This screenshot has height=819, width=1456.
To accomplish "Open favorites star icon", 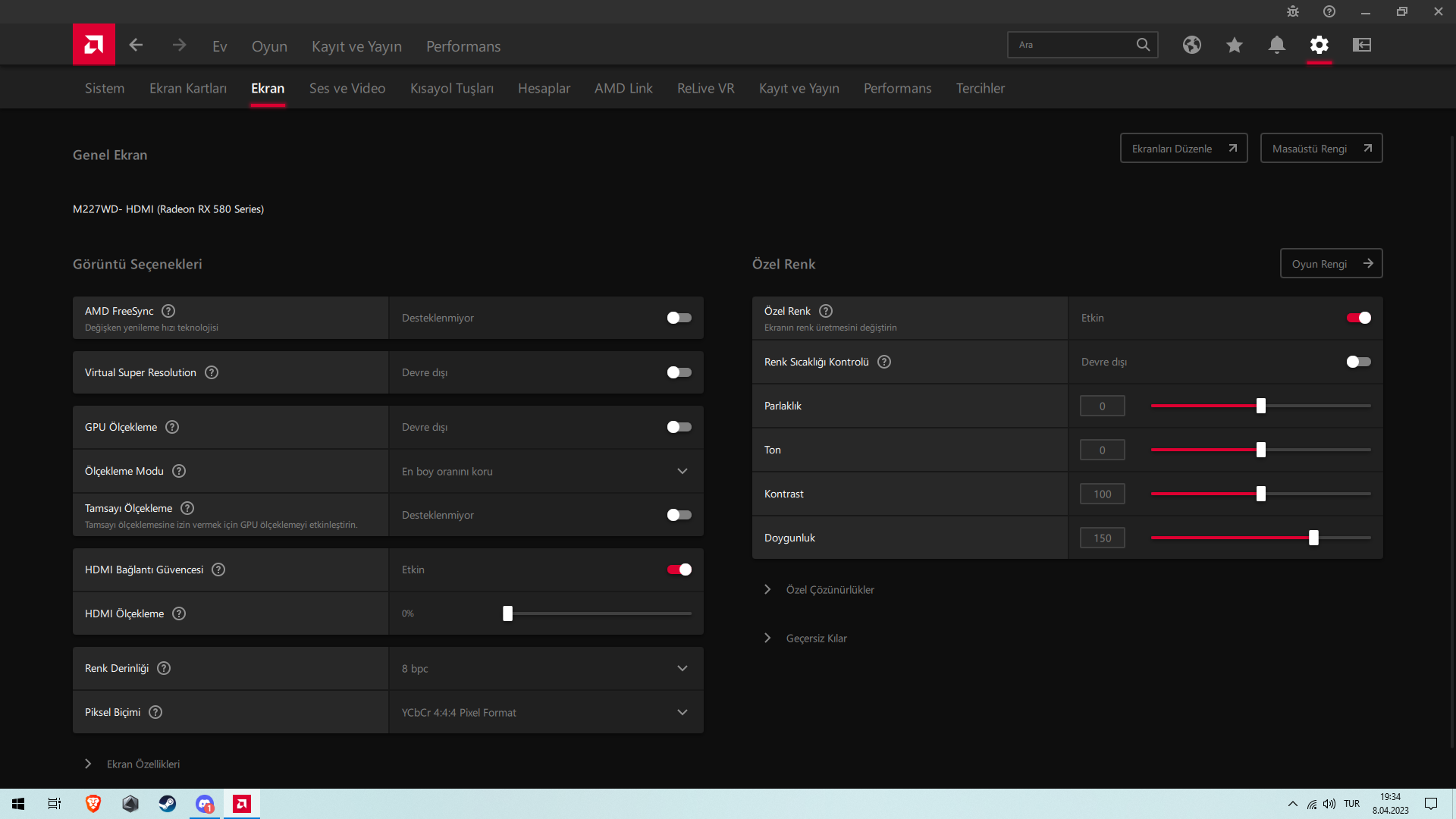I will click(x=1234, y=45).
